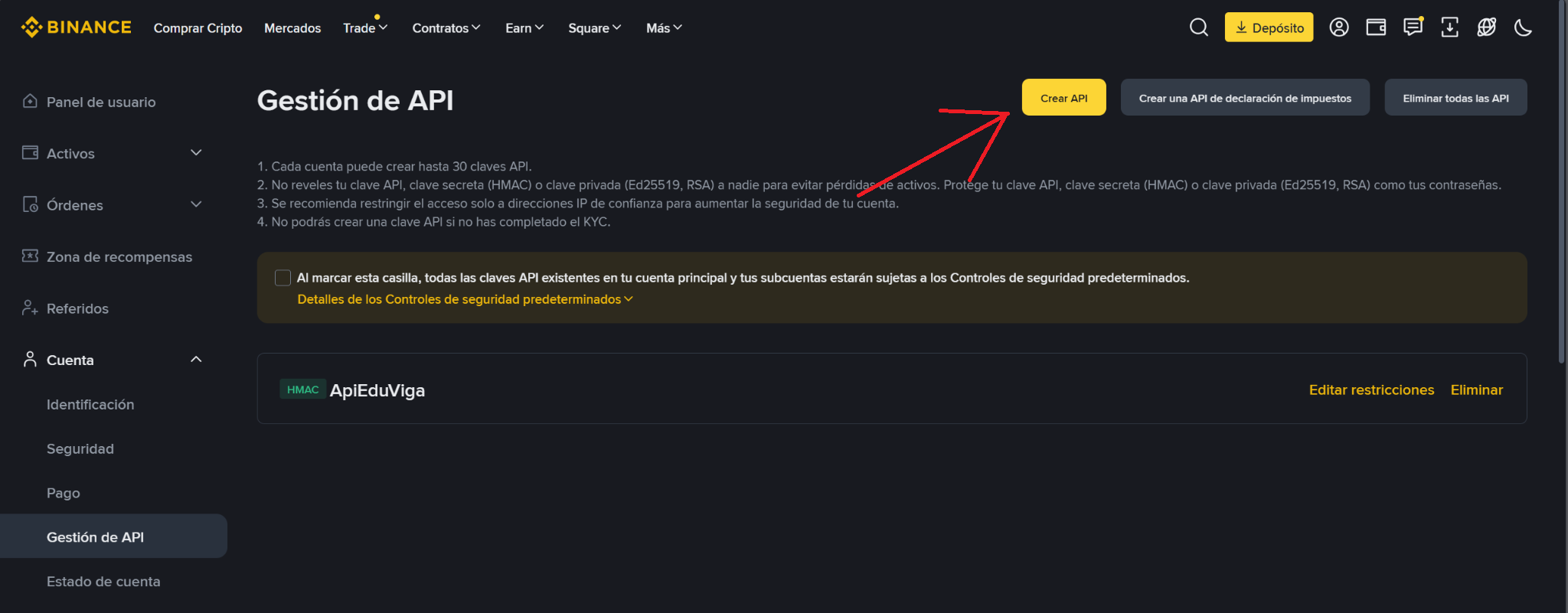
Task: Open the search magnifier icon
Action: (x=1198, y=28)
